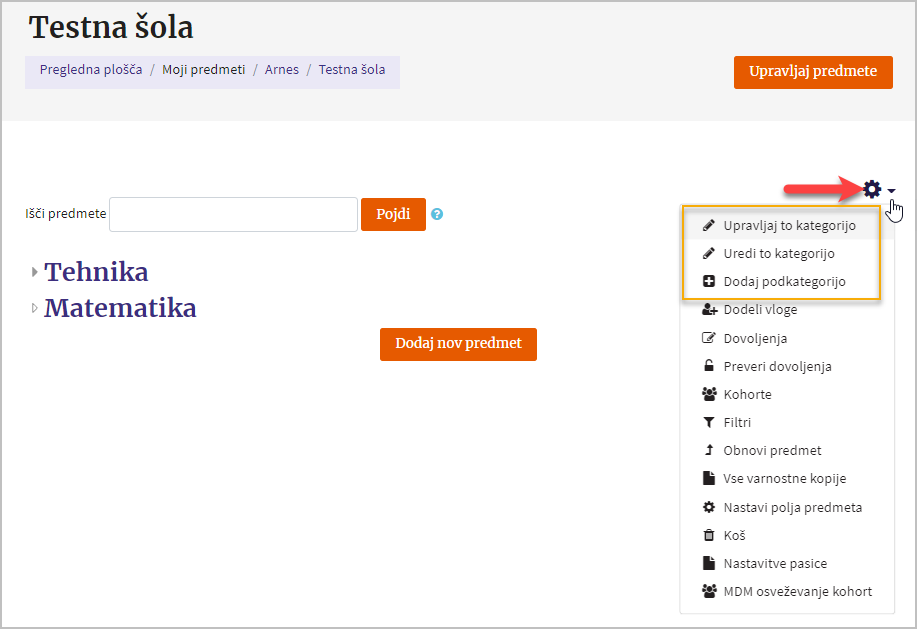
Task: Click the help question mark icon
Action: [437, 214]
